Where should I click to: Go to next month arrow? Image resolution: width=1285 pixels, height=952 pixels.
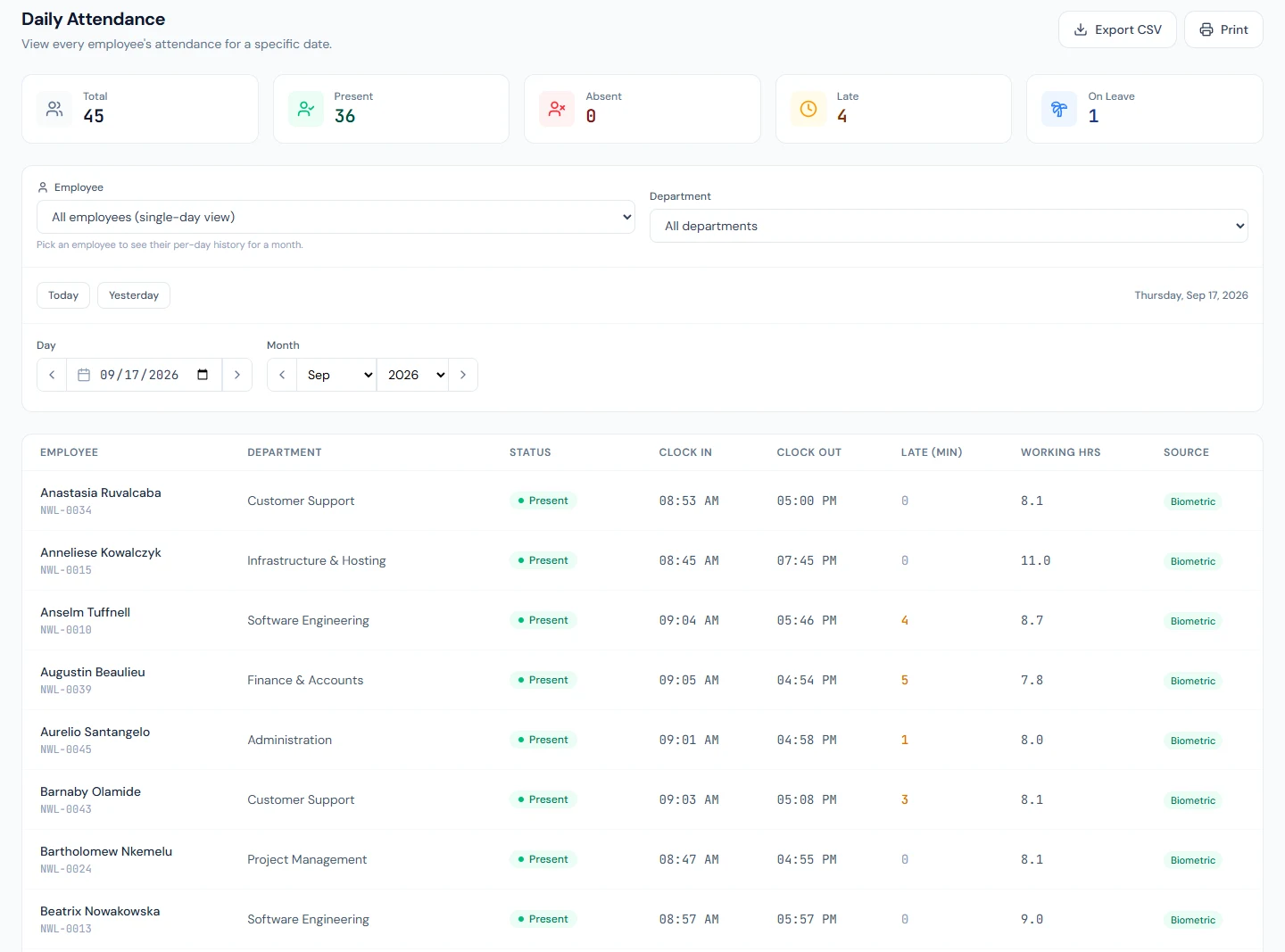(x=463, y=375)
